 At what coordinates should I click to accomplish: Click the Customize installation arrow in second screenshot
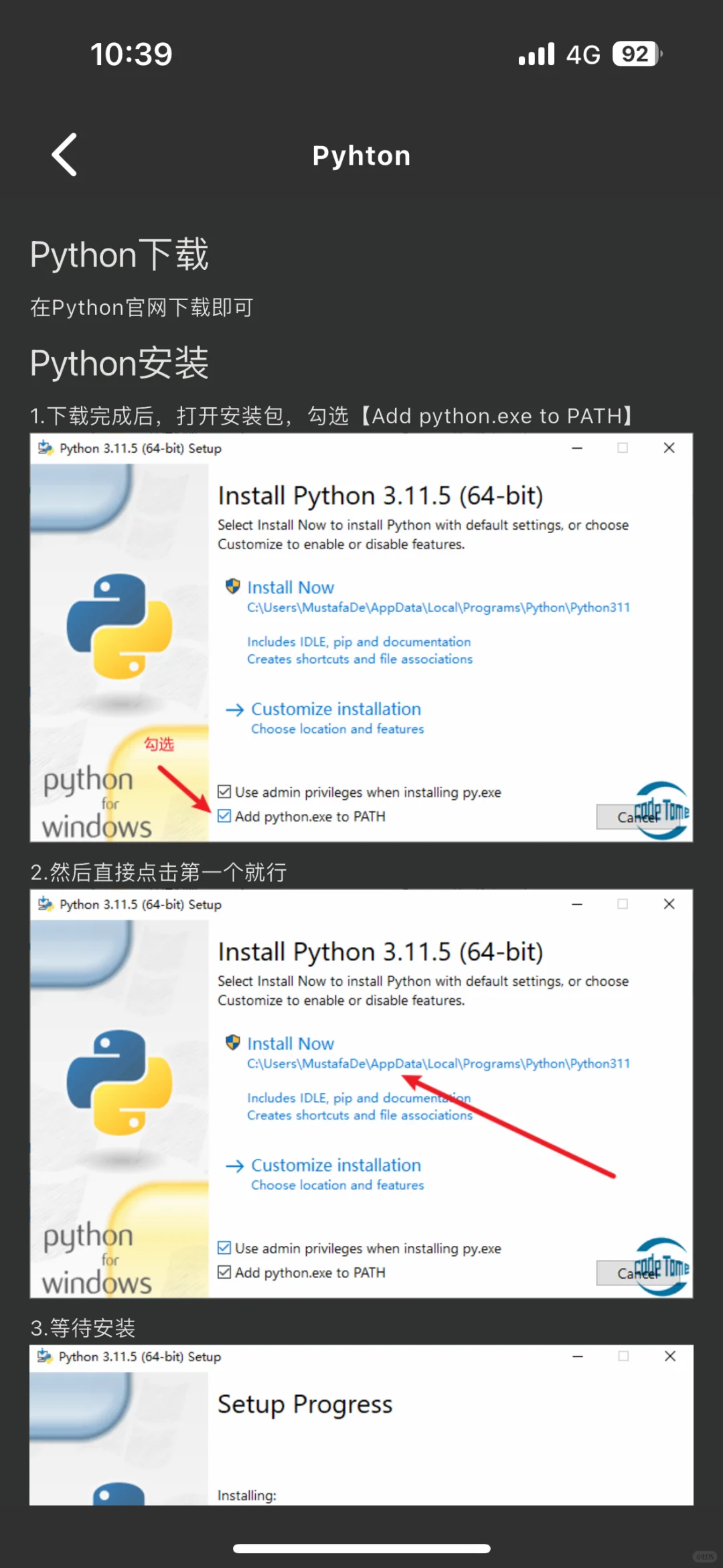click(x=234, y=1166)
